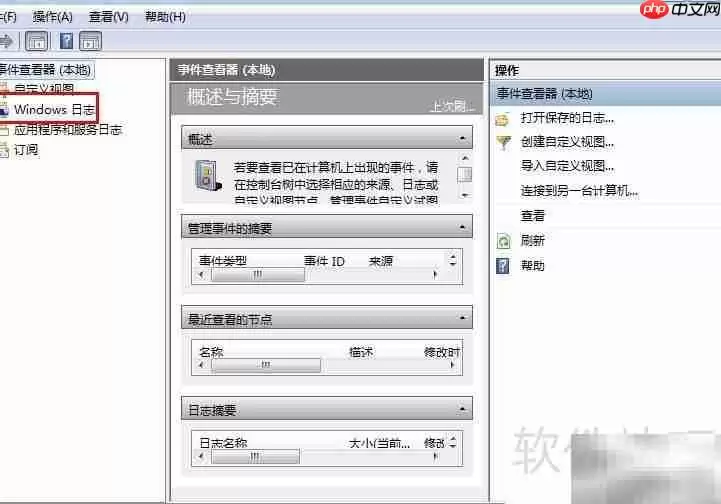The width and height of the screenshot is (721, 504).
Task: Click right scroll arrow in 管理事件的摘要 list
Action: tap(435, 275)
